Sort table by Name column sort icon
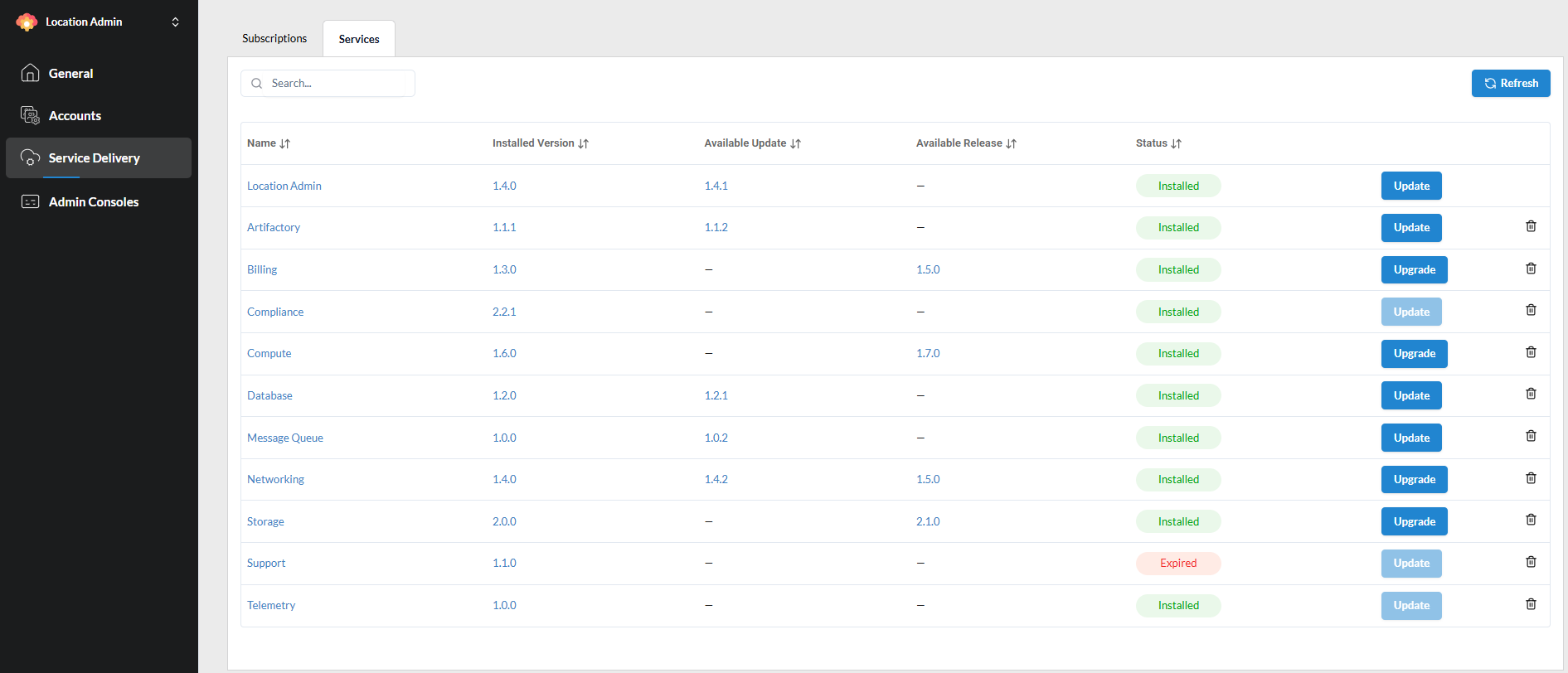 point(285,143)
